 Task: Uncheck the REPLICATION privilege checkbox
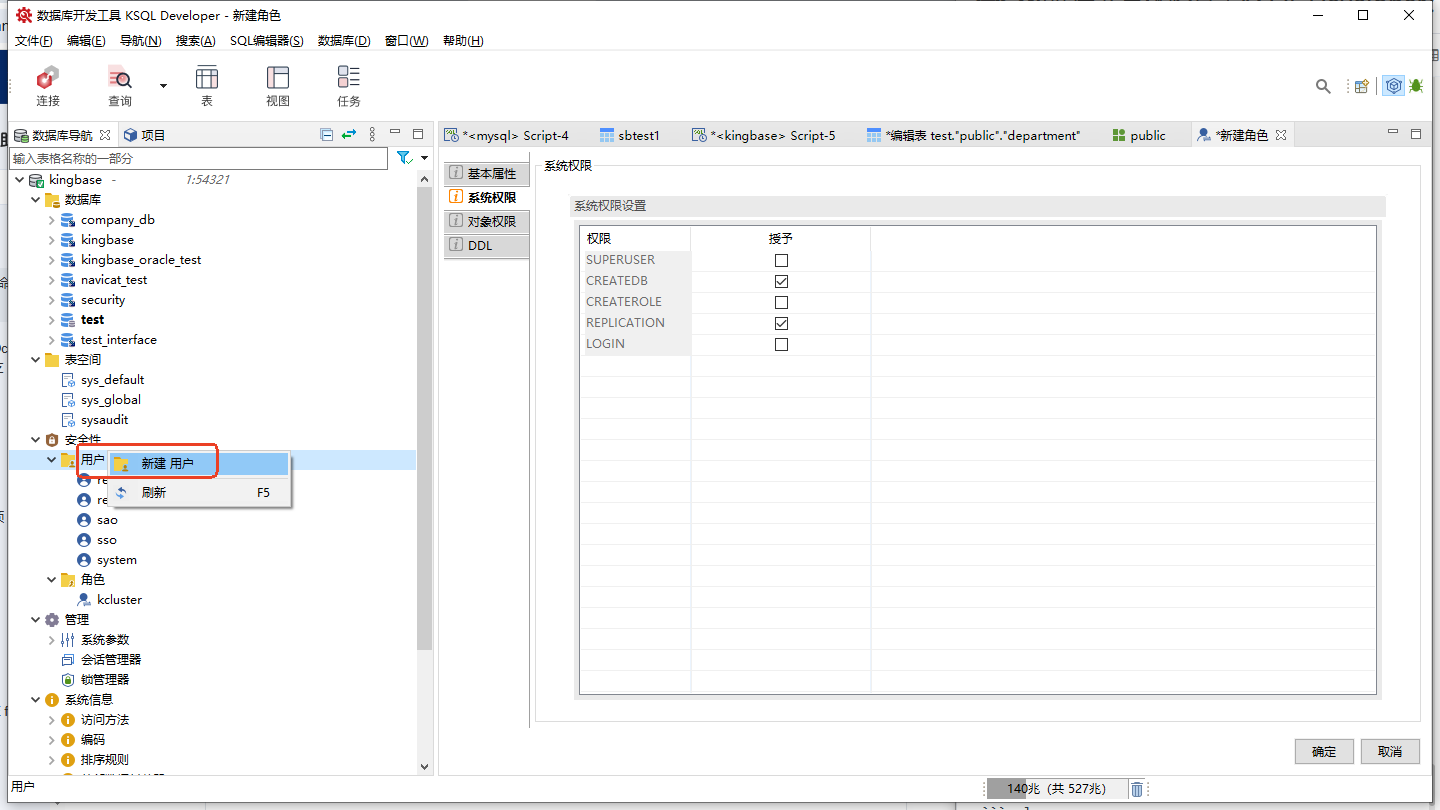coord(781,324)
